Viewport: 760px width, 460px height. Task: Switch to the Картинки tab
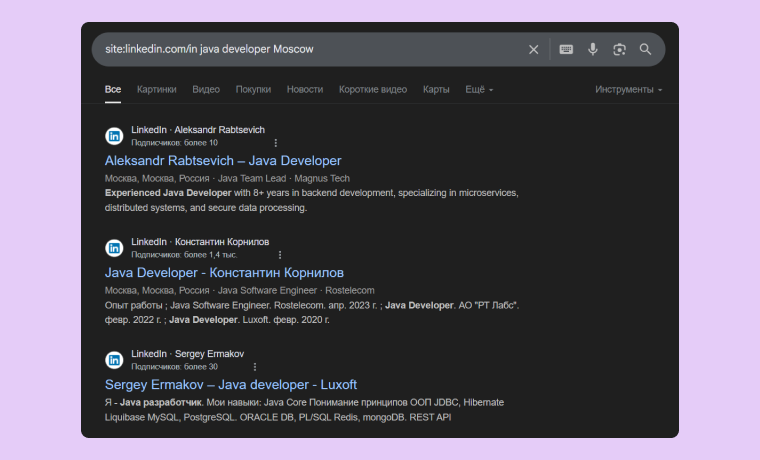click(157, 89)
